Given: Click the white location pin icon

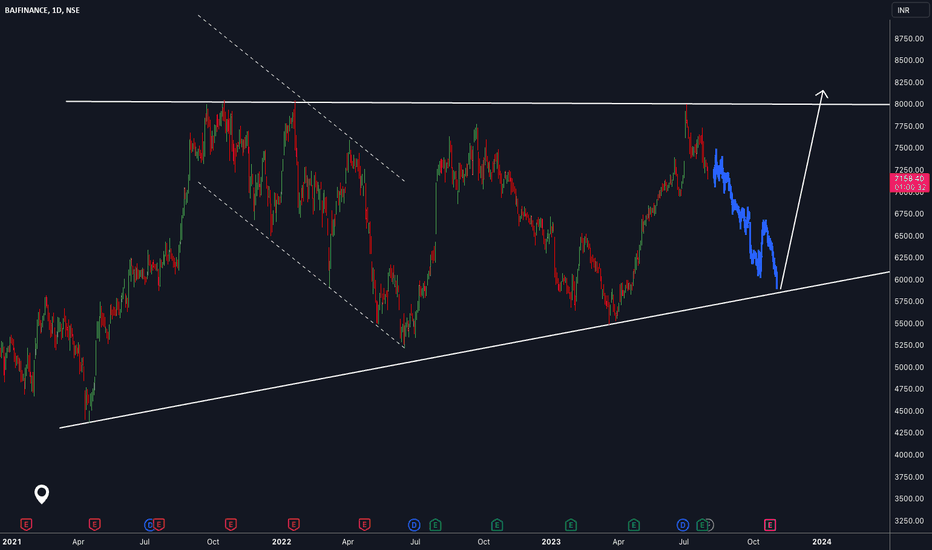Looking at the screenshot, I should [x=42, y=494].
